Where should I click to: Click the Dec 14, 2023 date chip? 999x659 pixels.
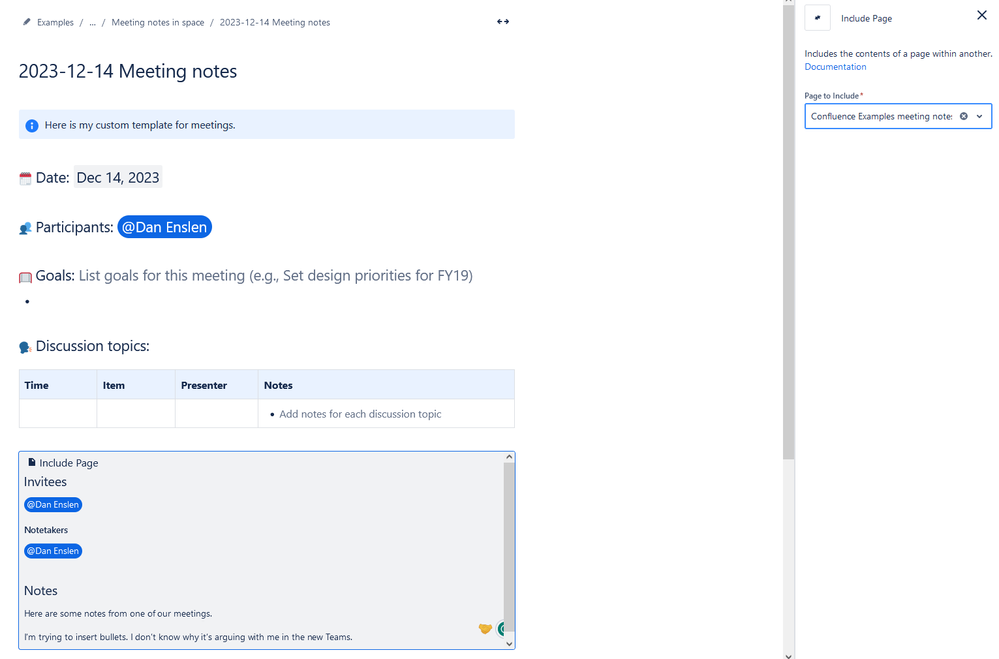(x=117, y=177)
